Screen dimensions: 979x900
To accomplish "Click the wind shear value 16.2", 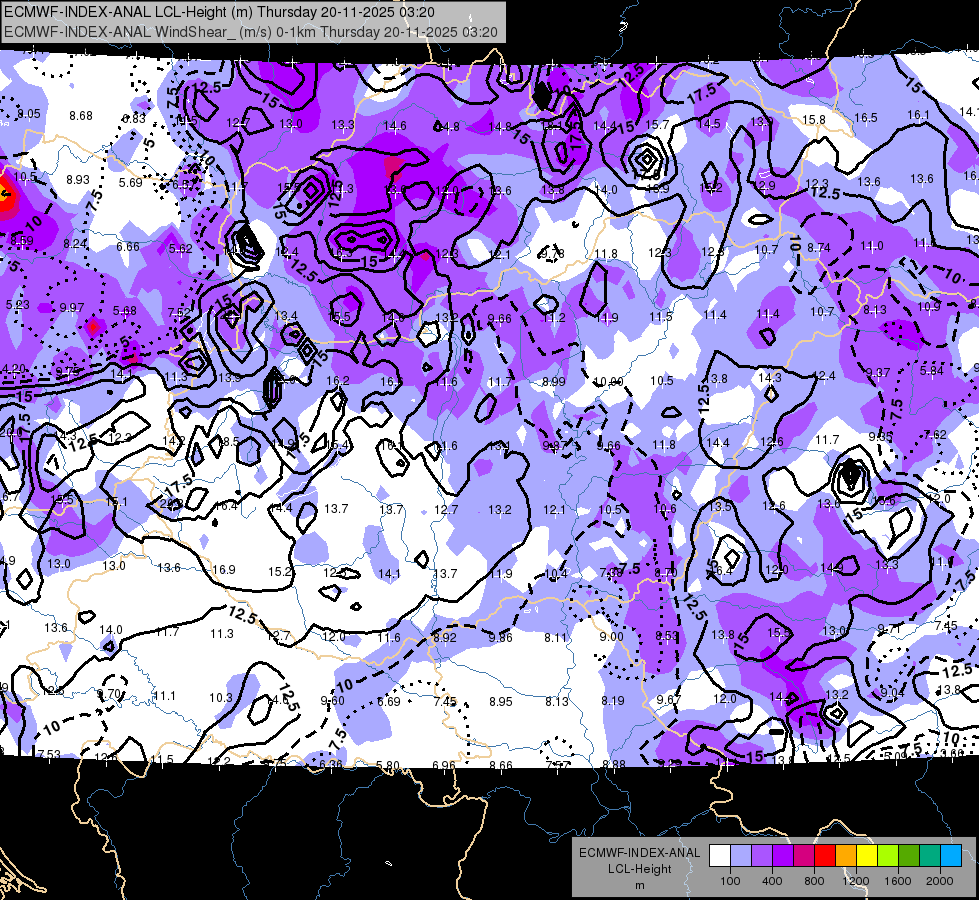I will coord(338,380).
